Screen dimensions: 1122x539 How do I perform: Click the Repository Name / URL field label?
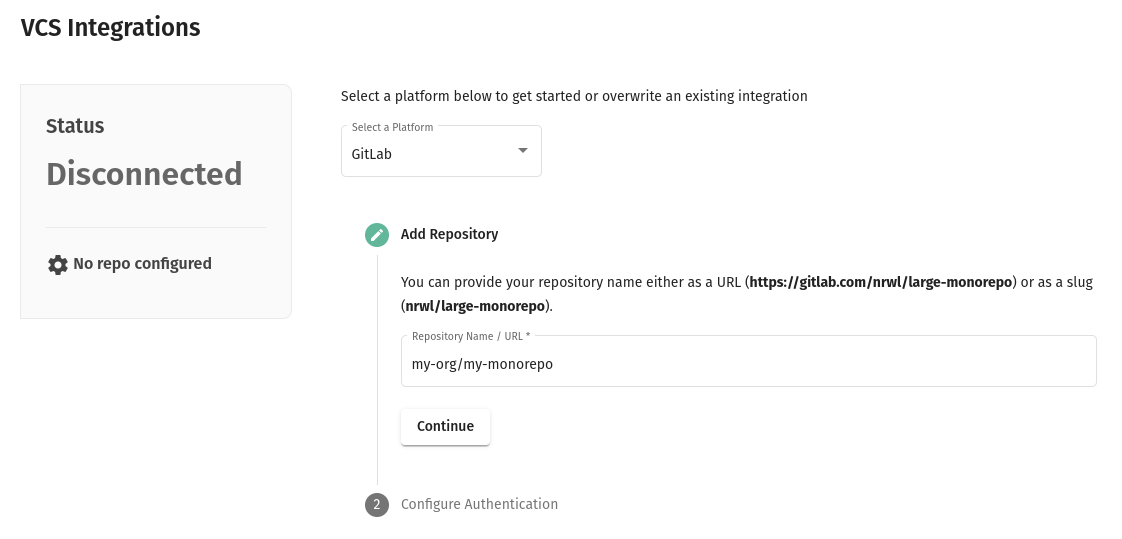(x=470, y=337)
